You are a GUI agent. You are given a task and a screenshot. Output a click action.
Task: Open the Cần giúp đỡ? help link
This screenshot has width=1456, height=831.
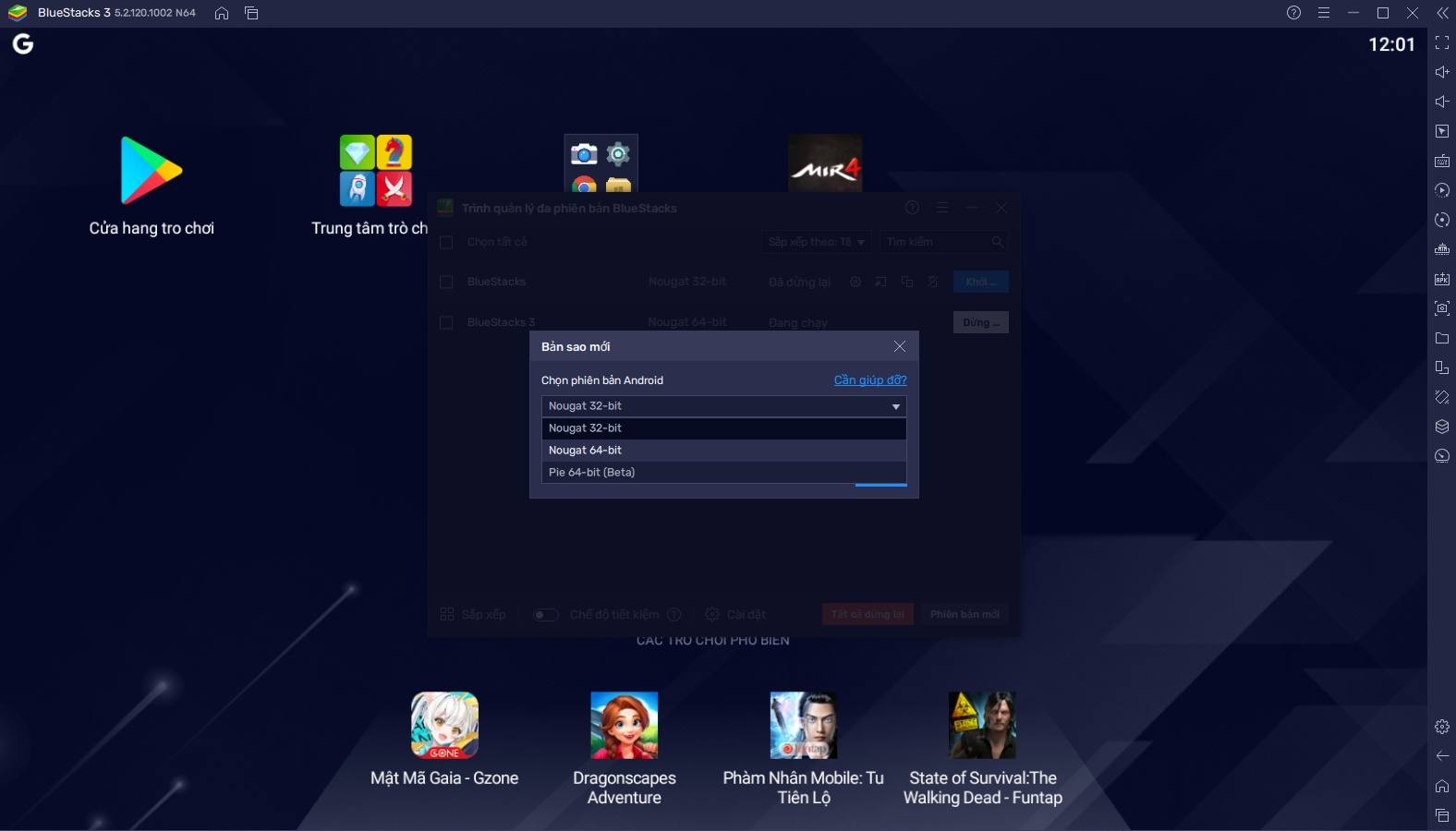(x=870, y=379)
